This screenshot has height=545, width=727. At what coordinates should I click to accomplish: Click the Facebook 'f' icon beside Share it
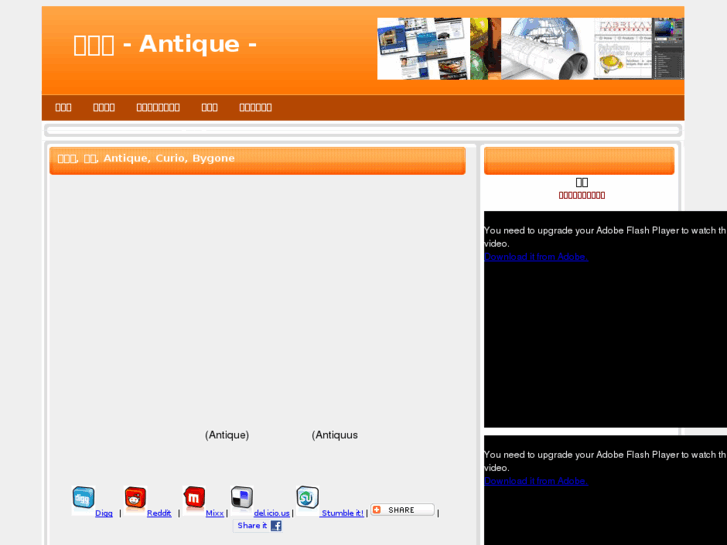click(276, 526)
